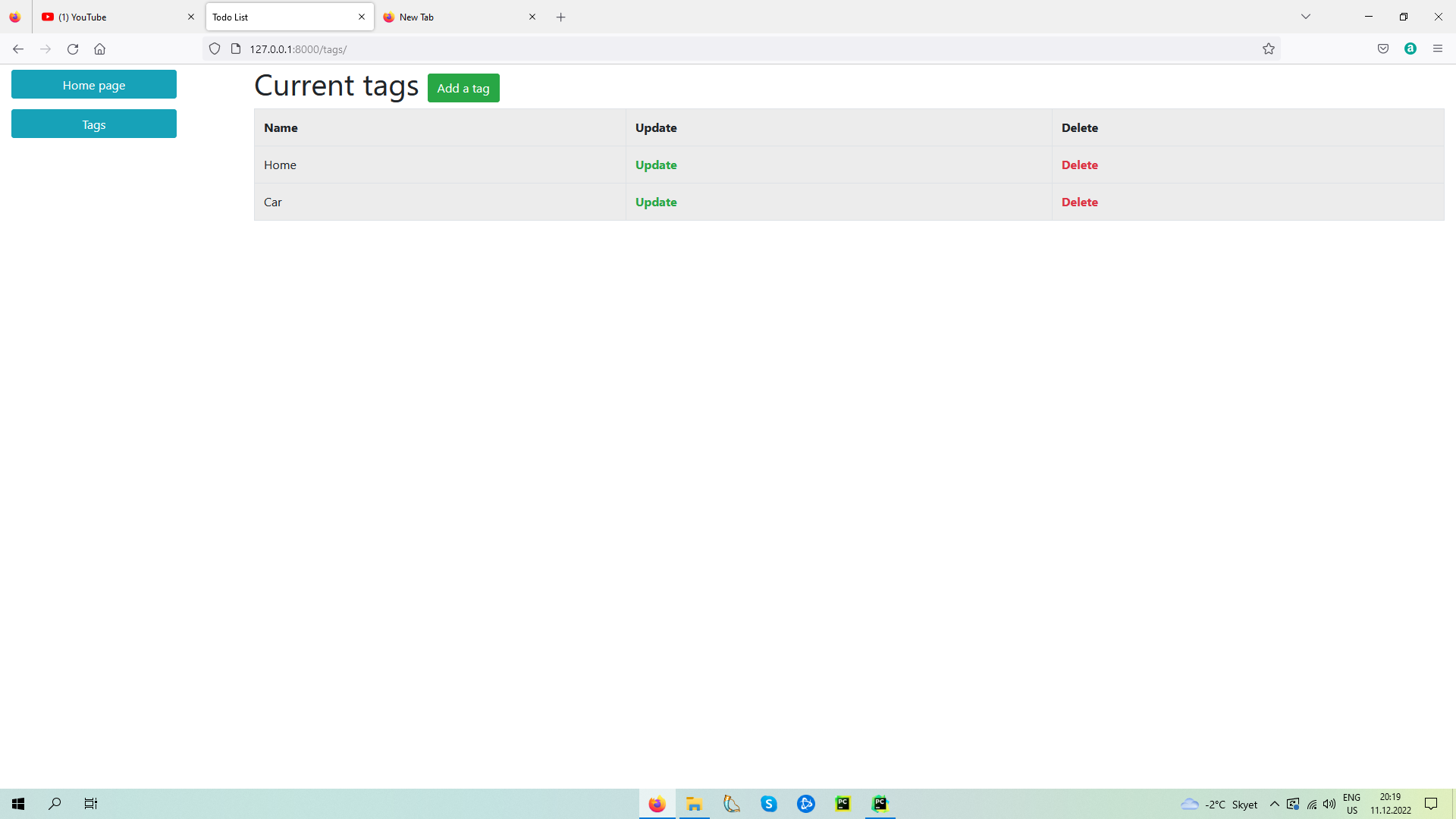The width and height of the screenshot is (1456, 819).
Task: Click Update link for Home tag
Action: (x=656, y=165)
